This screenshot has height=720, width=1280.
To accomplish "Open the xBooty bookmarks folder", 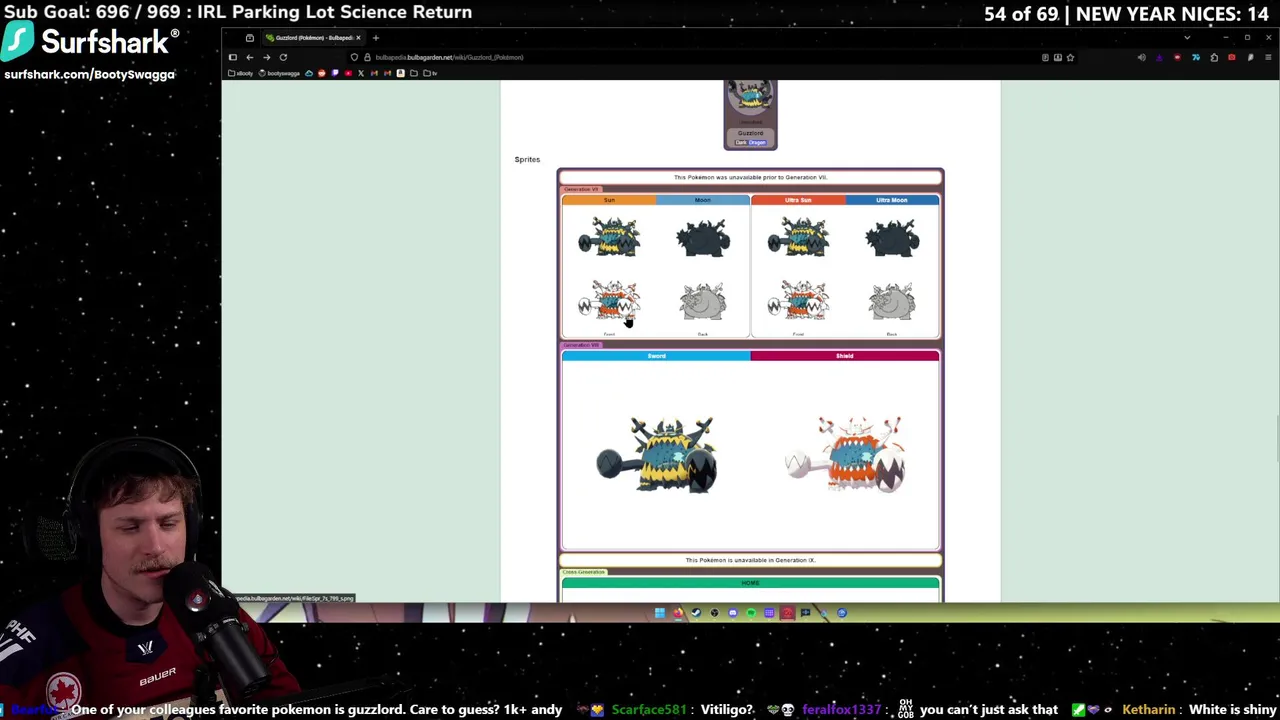I will (240, 73).
